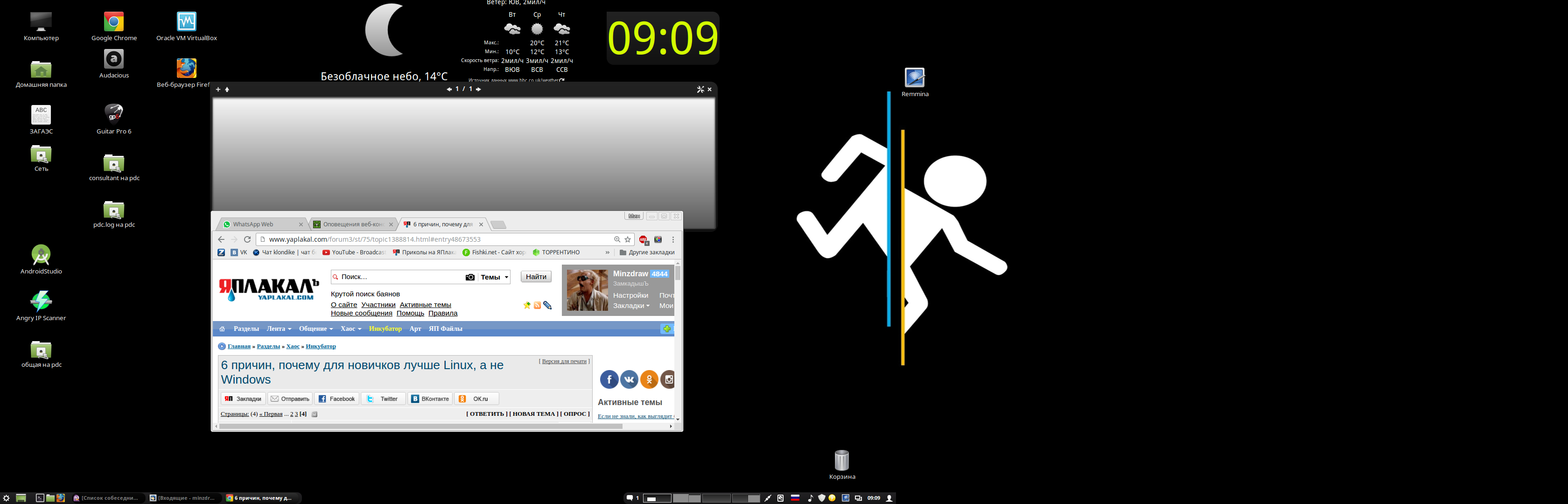Select the Домашняя папка folder icon
This screenshot has height=504, width=1568.
41,73
